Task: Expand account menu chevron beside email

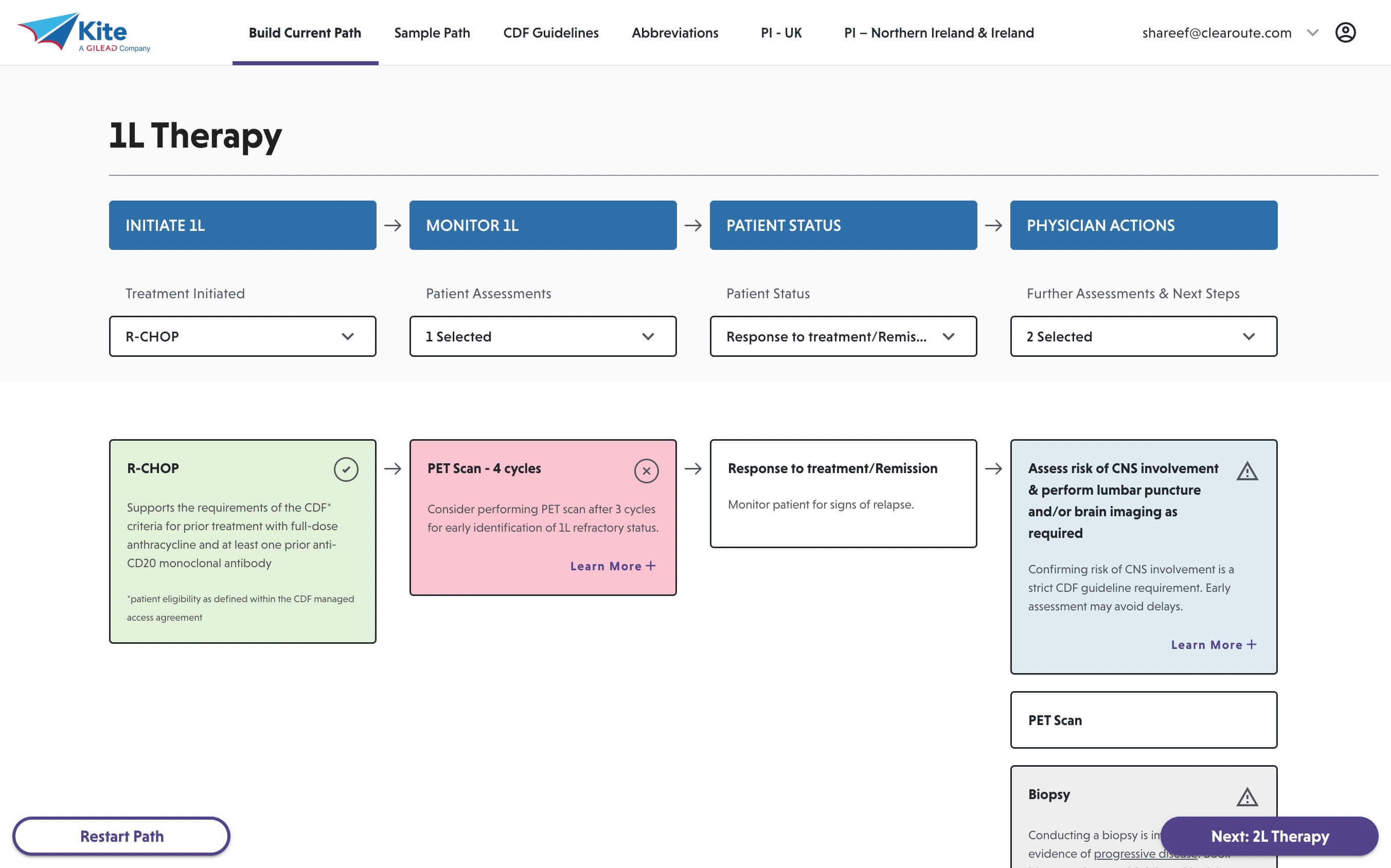Action: pyautogui.click(x=1312, y=33)
